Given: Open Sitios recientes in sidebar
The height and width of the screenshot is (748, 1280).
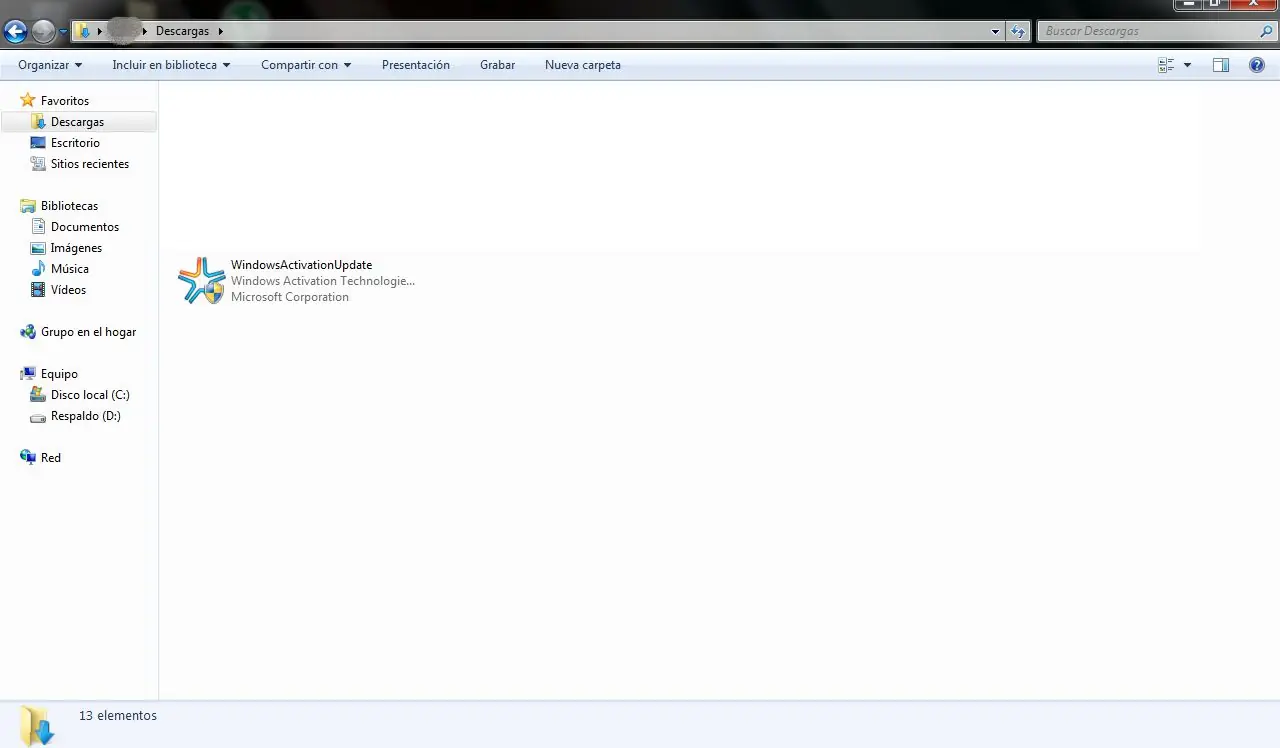Looking at the screenshot, I should click(x=90, y=164).
